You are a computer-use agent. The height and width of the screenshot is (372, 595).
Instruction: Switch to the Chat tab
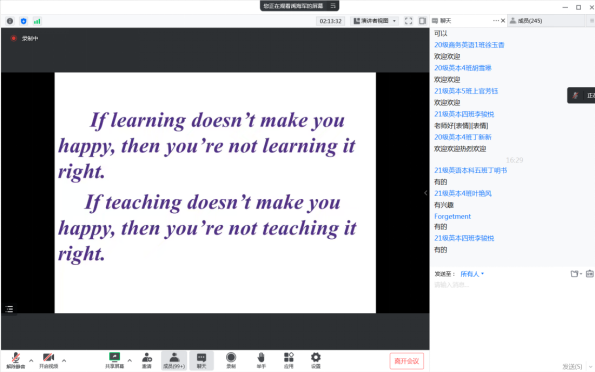(x=442, y=21)
